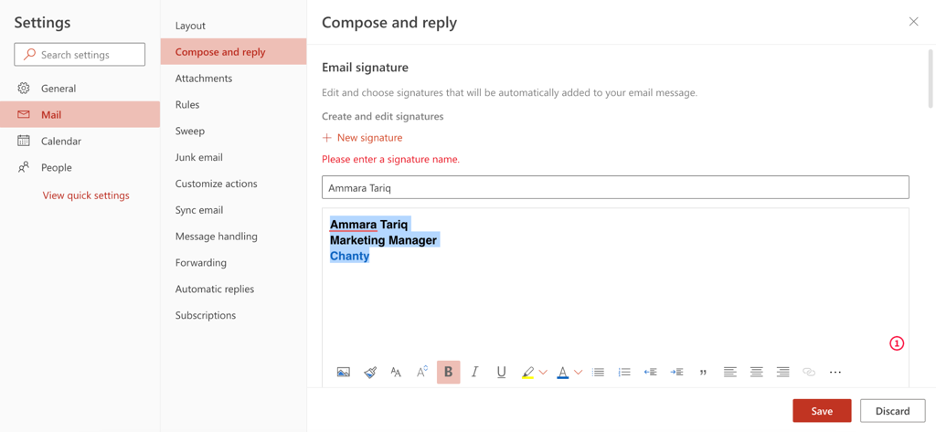Apply quote formatting to the signature
This screenshot has height=432, width=936.
click(703, 372)
